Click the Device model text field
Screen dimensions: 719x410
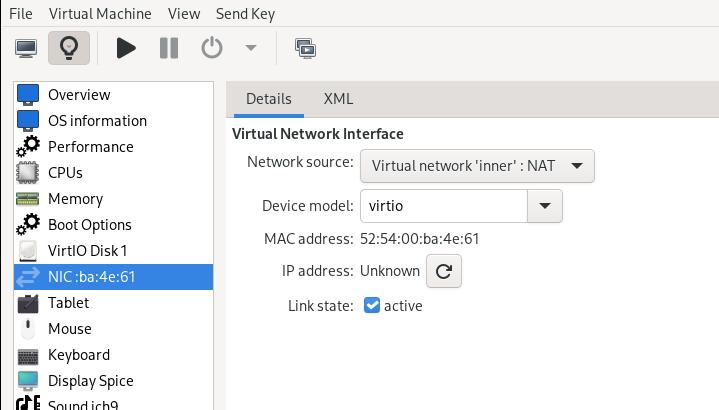(x=443, y=206)
